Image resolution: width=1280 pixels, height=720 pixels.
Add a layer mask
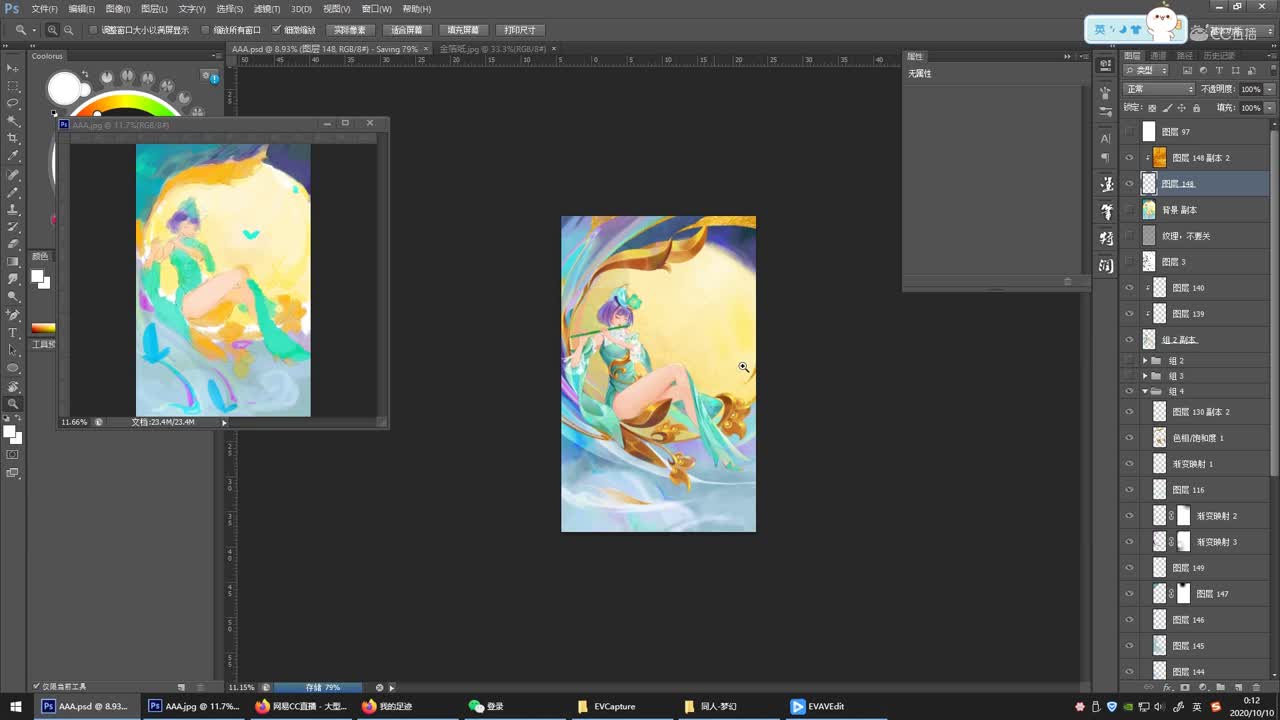(x=1185, y=688)
